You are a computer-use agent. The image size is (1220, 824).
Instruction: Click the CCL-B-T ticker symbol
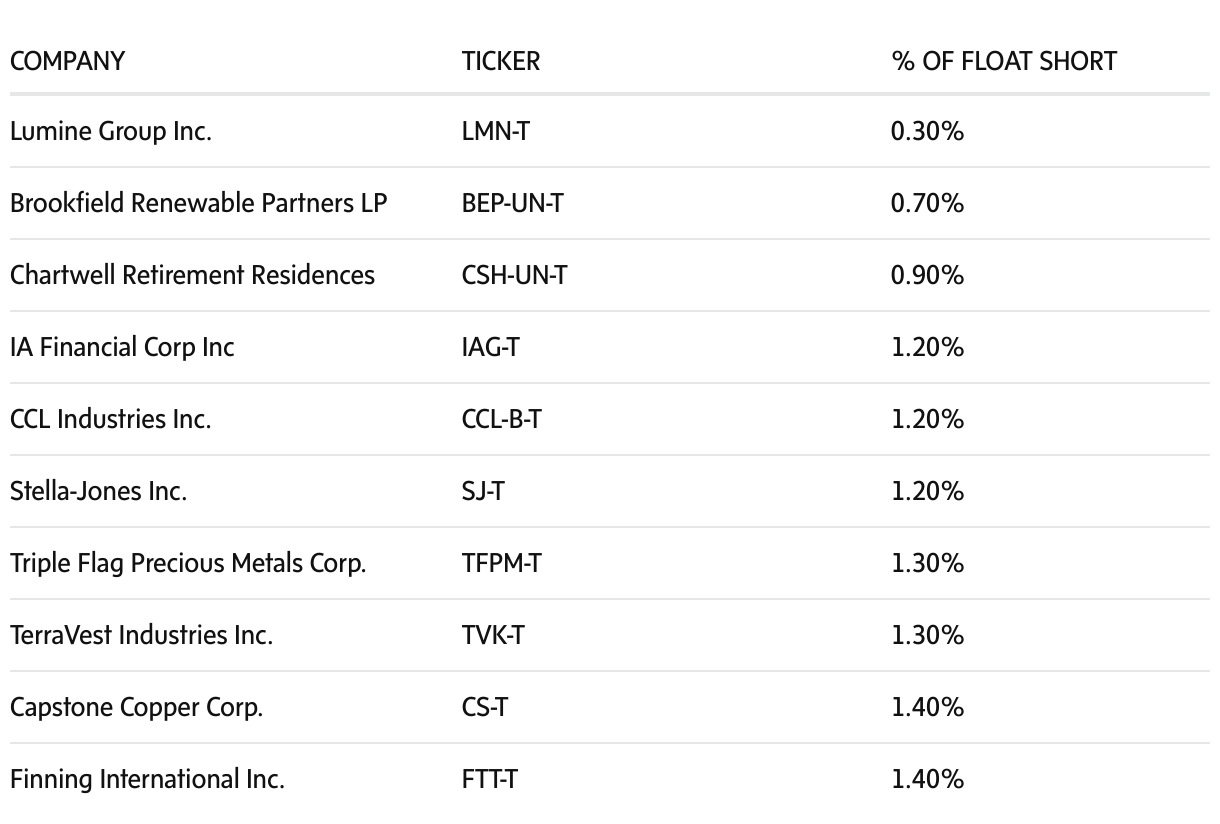tap(501, 419)
